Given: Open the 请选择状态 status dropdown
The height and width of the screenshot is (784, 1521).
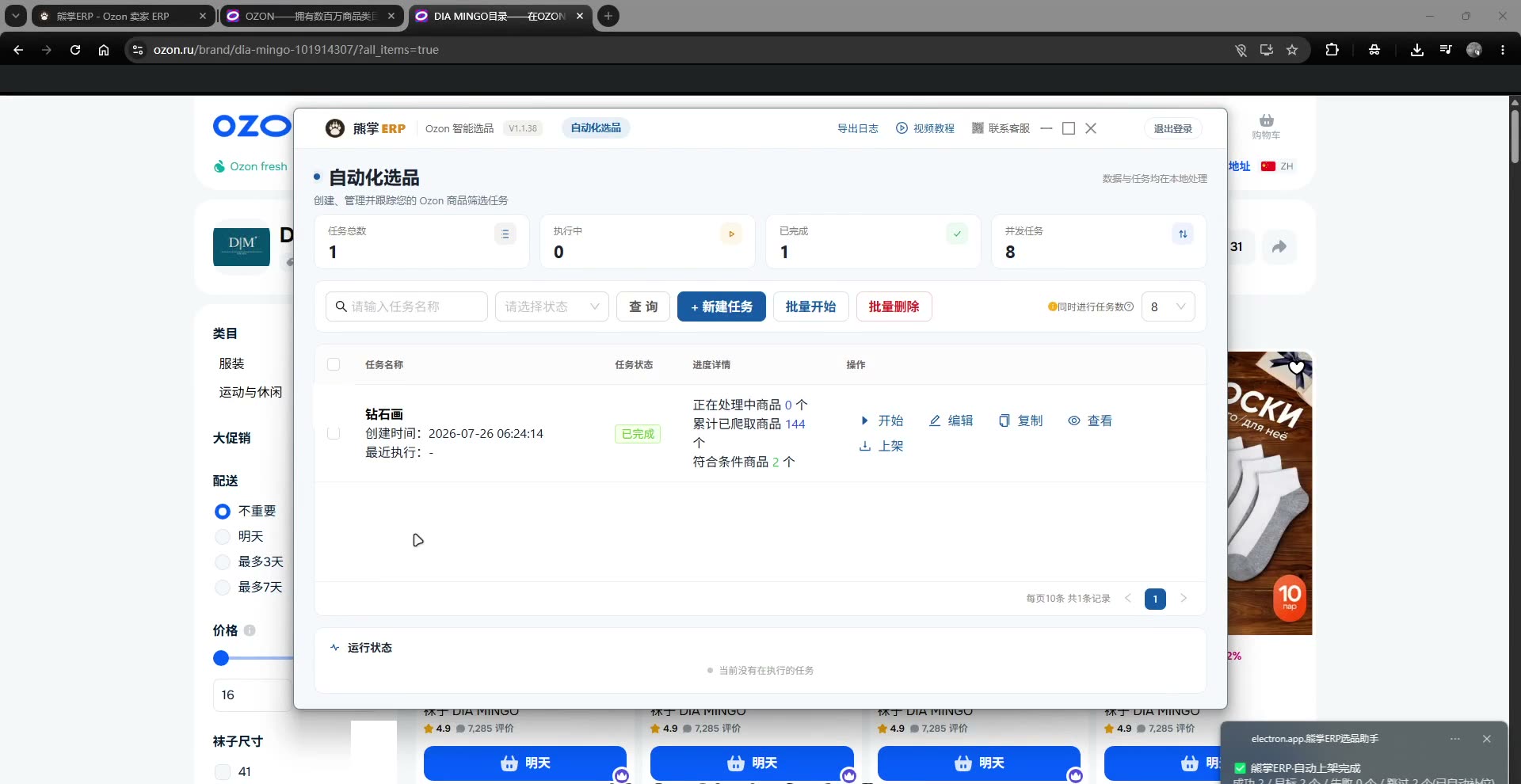Looking at the screenshot, I should (551, 306).
